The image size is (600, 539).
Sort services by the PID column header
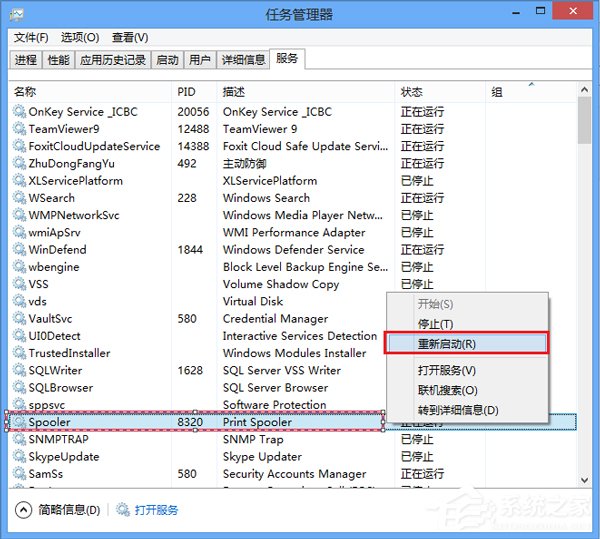click(194, 92)
